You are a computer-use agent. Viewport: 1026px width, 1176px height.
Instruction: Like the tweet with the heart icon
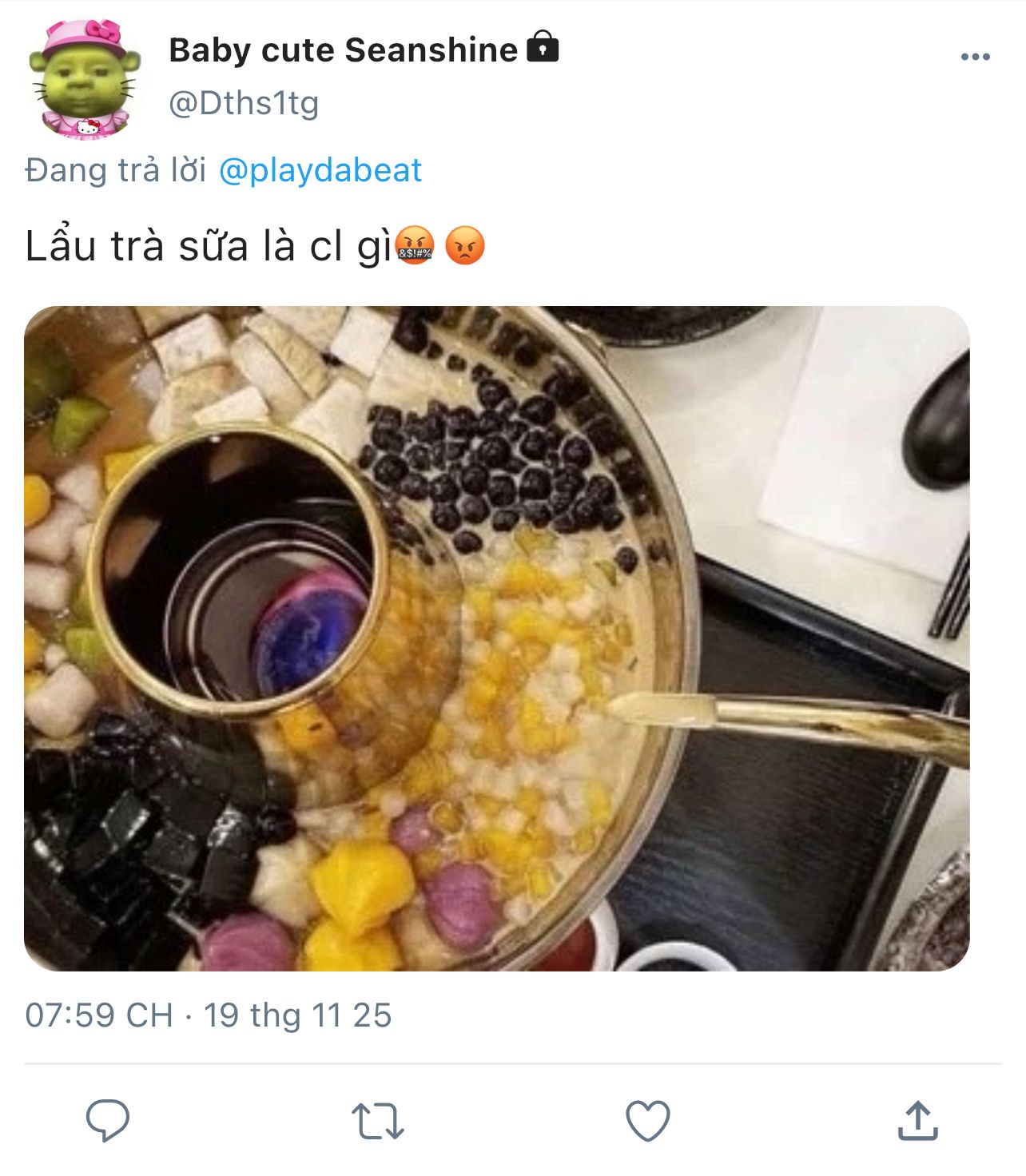click(647, 1121)
